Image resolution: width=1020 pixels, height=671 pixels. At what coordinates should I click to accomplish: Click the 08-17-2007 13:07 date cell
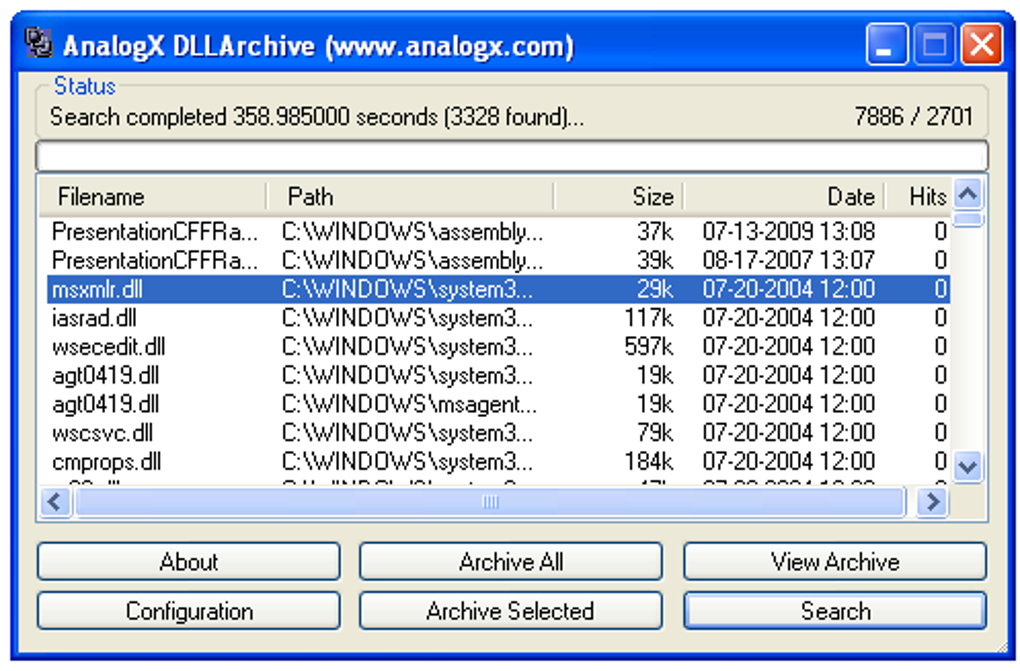click(x=788, y=260)
